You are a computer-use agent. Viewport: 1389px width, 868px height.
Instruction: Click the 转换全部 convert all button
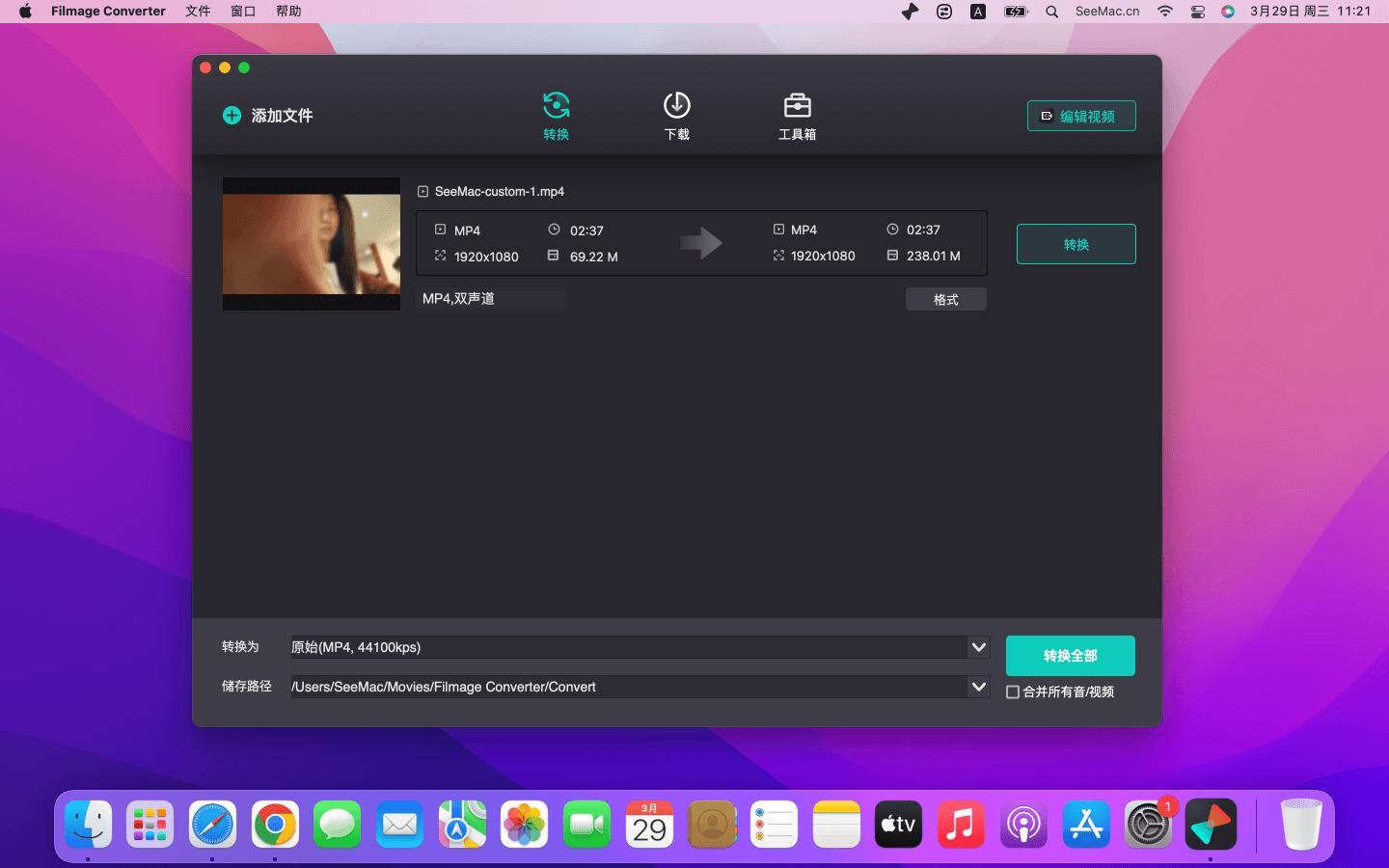[1070, 656]
